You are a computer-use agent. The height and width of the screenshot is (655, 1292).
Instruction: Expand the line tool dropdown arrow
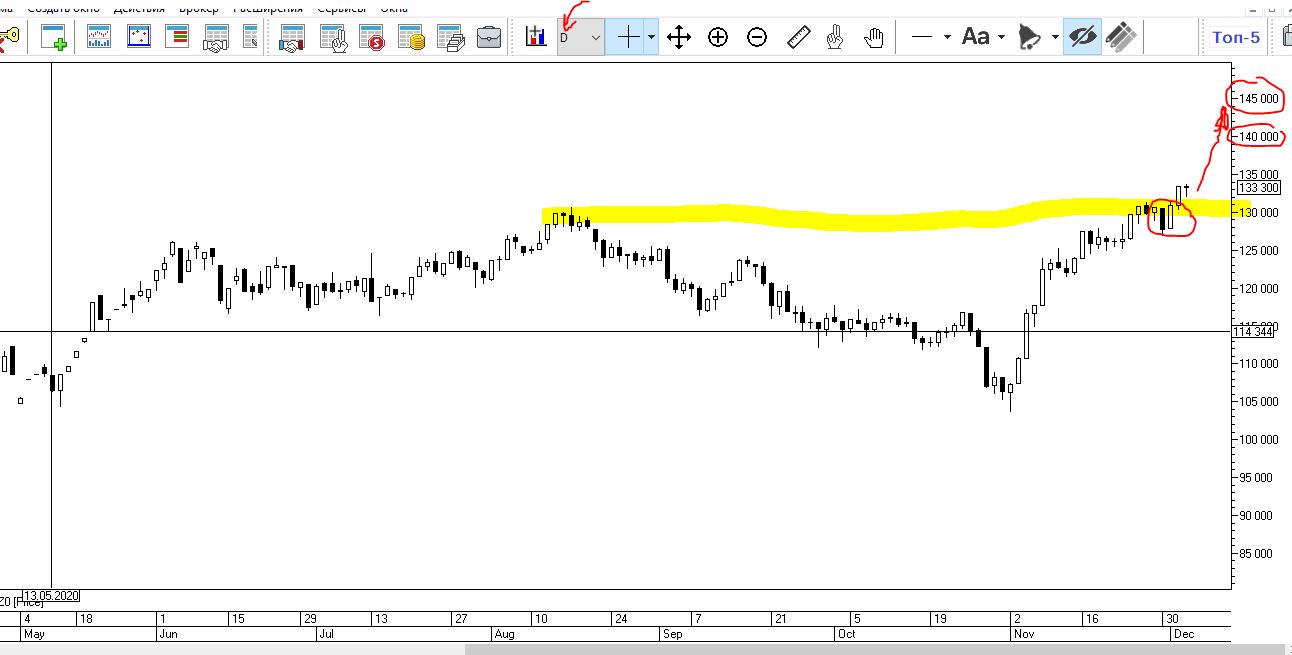pos(947,38)
